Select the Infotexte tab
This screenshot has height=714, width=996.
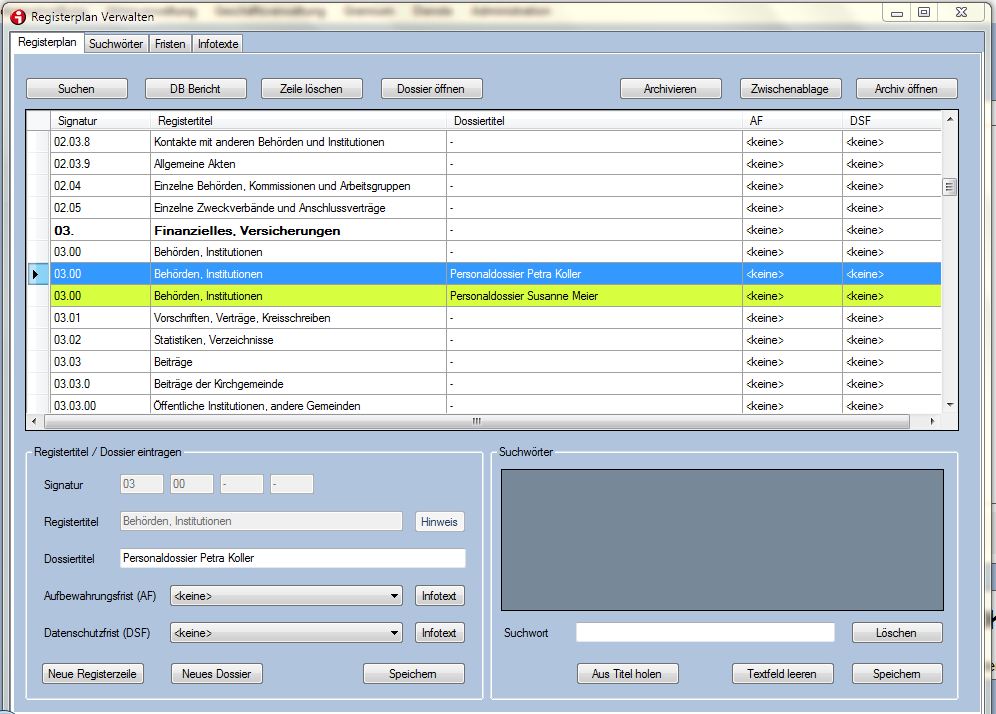point(217,44)
